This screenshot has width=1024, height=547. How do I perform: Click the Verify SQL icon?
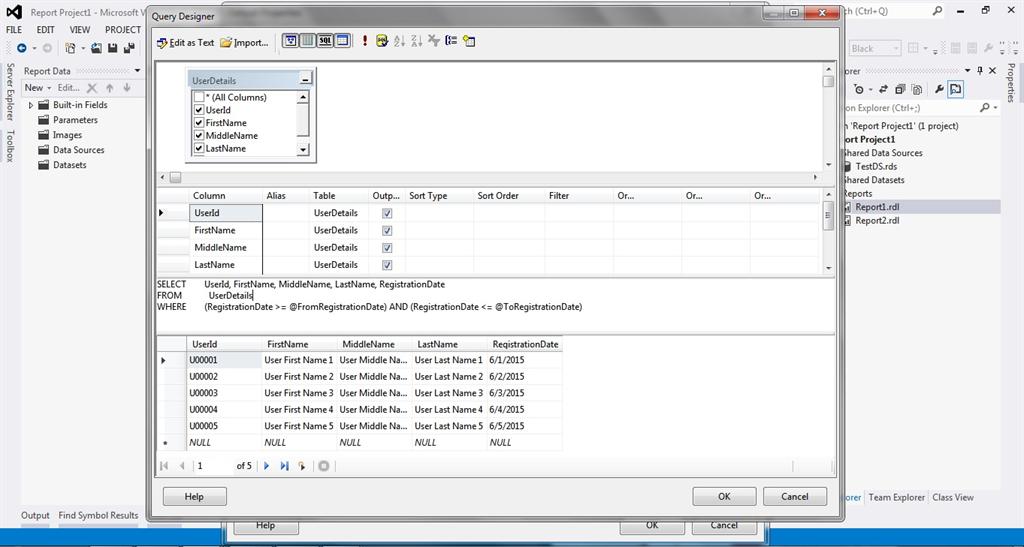tap(382, 41)
